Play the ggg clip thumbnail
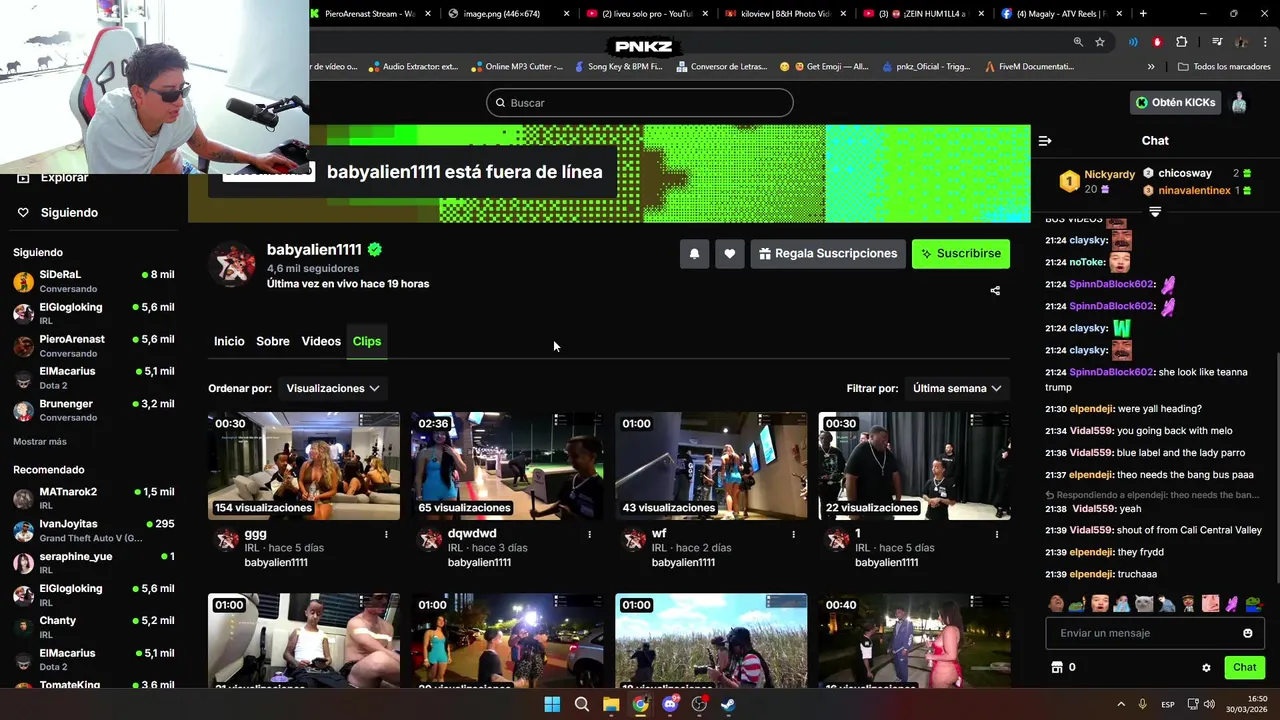Screen dimensions: 1280x720 click(304, 466)
